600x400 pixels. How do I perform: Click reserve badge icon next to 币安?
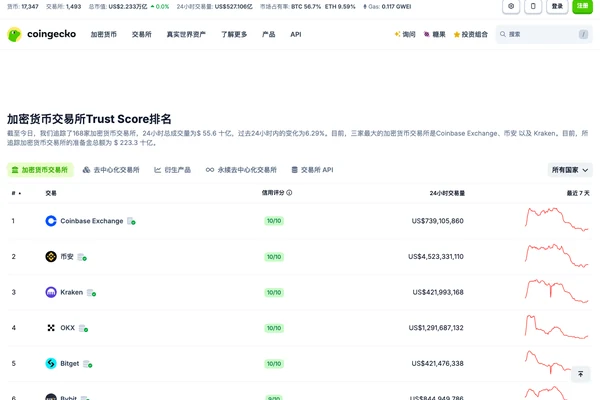point(82,257)
